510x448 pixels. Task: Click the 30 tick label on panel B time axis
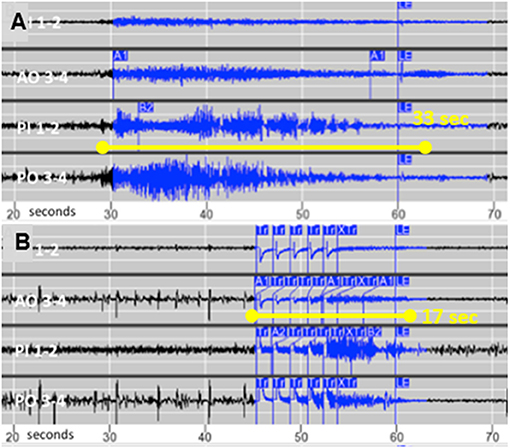110,437
